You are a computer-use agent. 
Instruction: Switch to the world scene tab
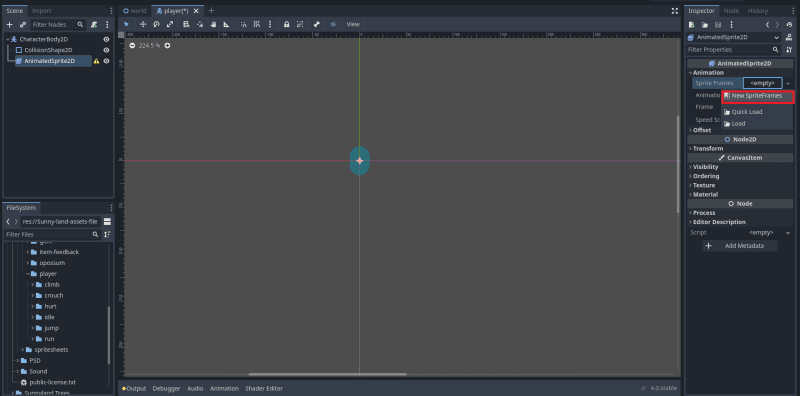[135, 11]
